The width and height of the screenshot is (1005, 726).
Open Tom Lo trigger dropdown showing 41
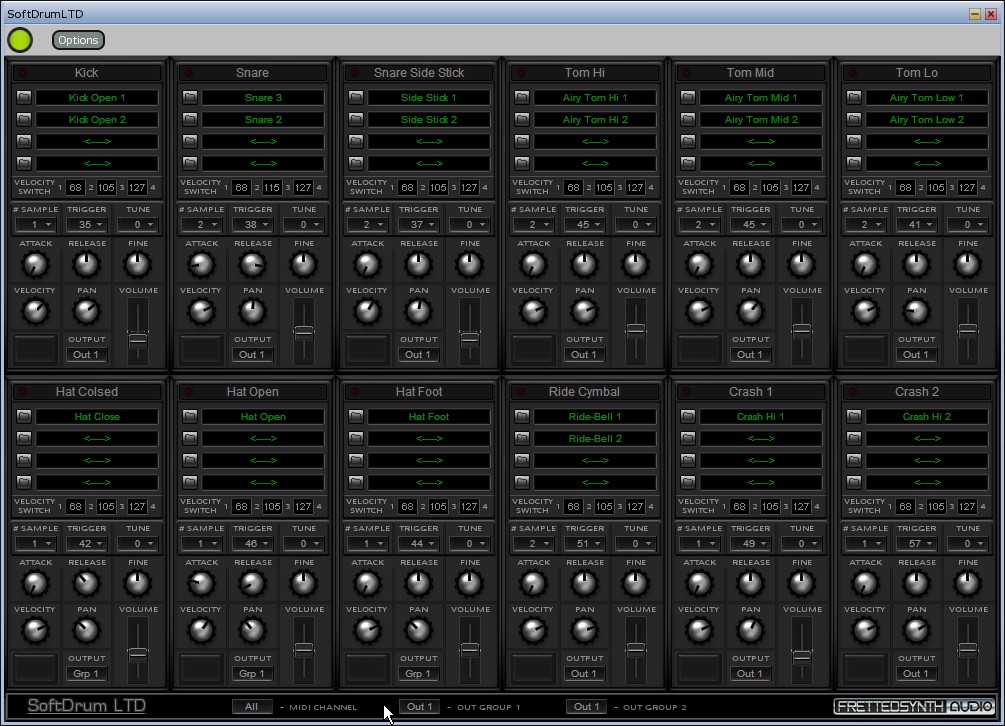coord(917,224)
